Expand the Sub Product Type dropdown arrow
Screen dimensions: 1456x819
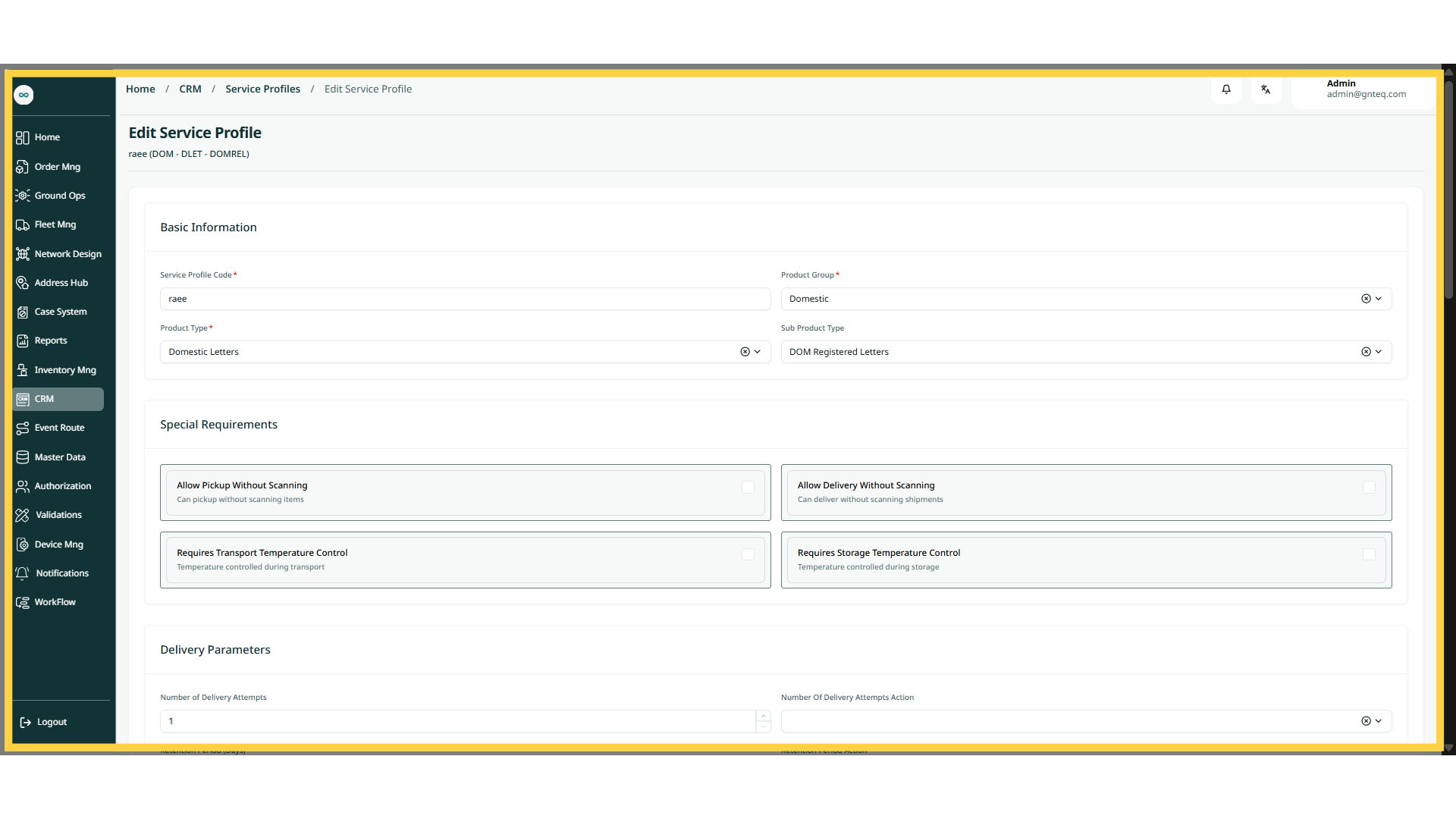click(x=1379, y=352)
